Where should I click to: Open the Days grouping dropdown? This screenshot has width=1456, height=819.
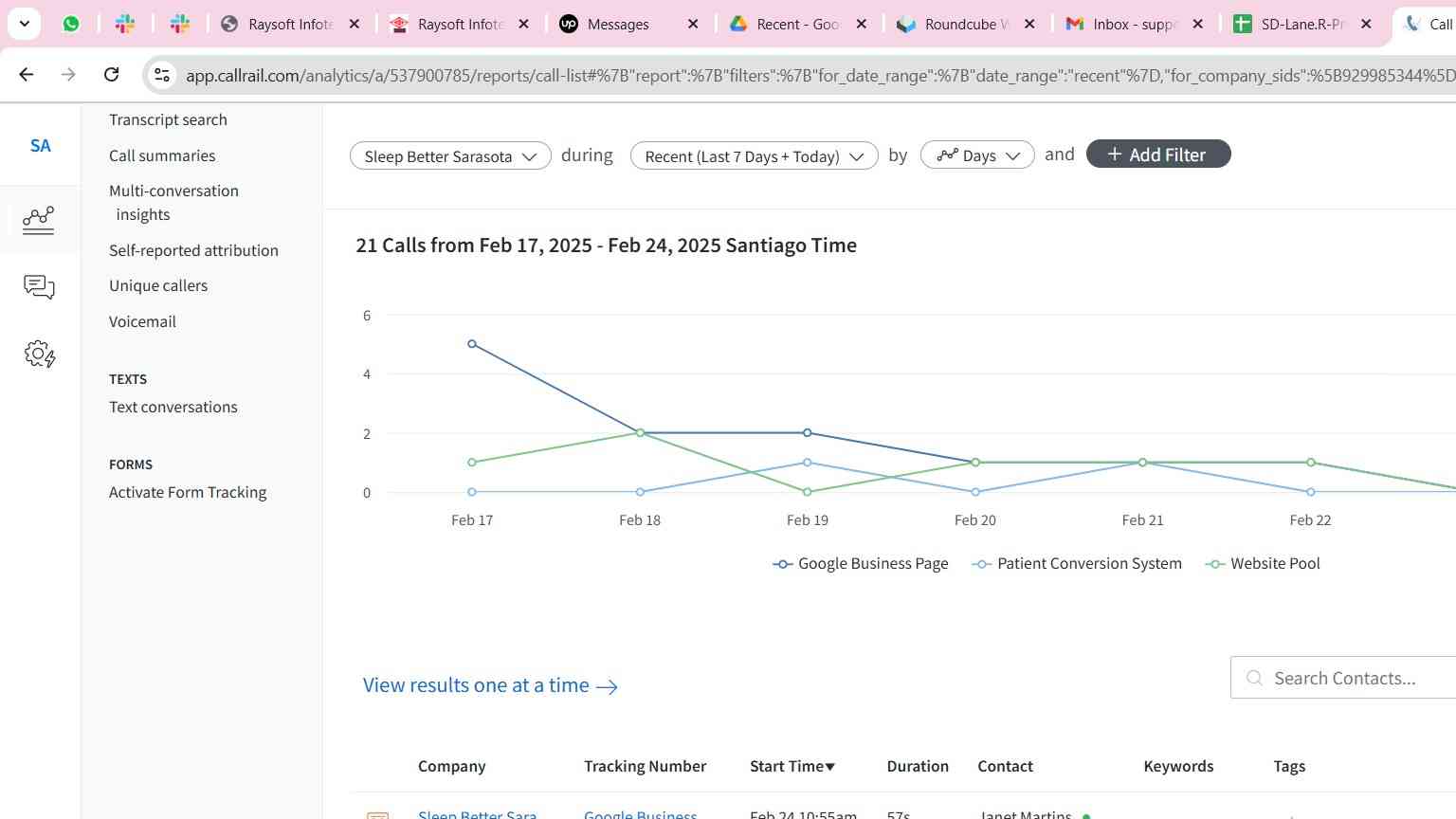click(x=977, y=155)
